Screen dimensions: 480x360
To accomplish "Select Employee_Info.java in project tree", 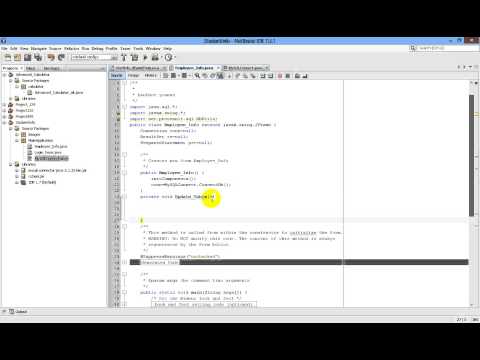I will point(51,147).
